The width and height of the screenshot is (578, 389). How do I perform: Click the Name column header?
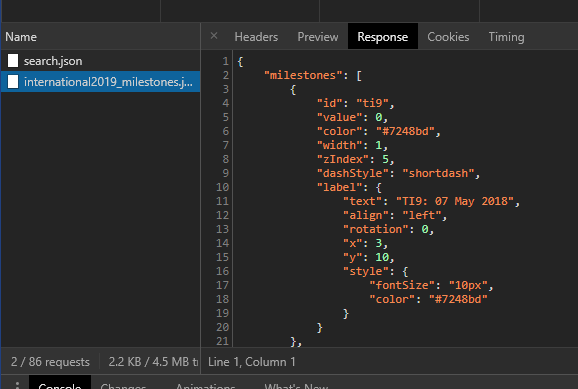click(x=21, y=37)
